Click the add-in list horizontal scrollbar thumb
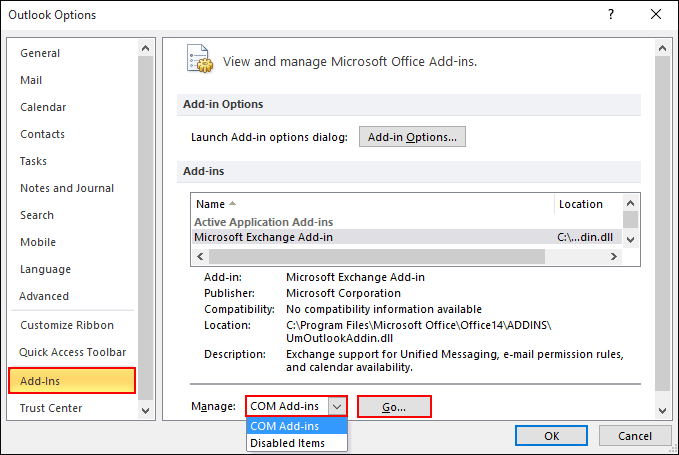 point(377,256)
